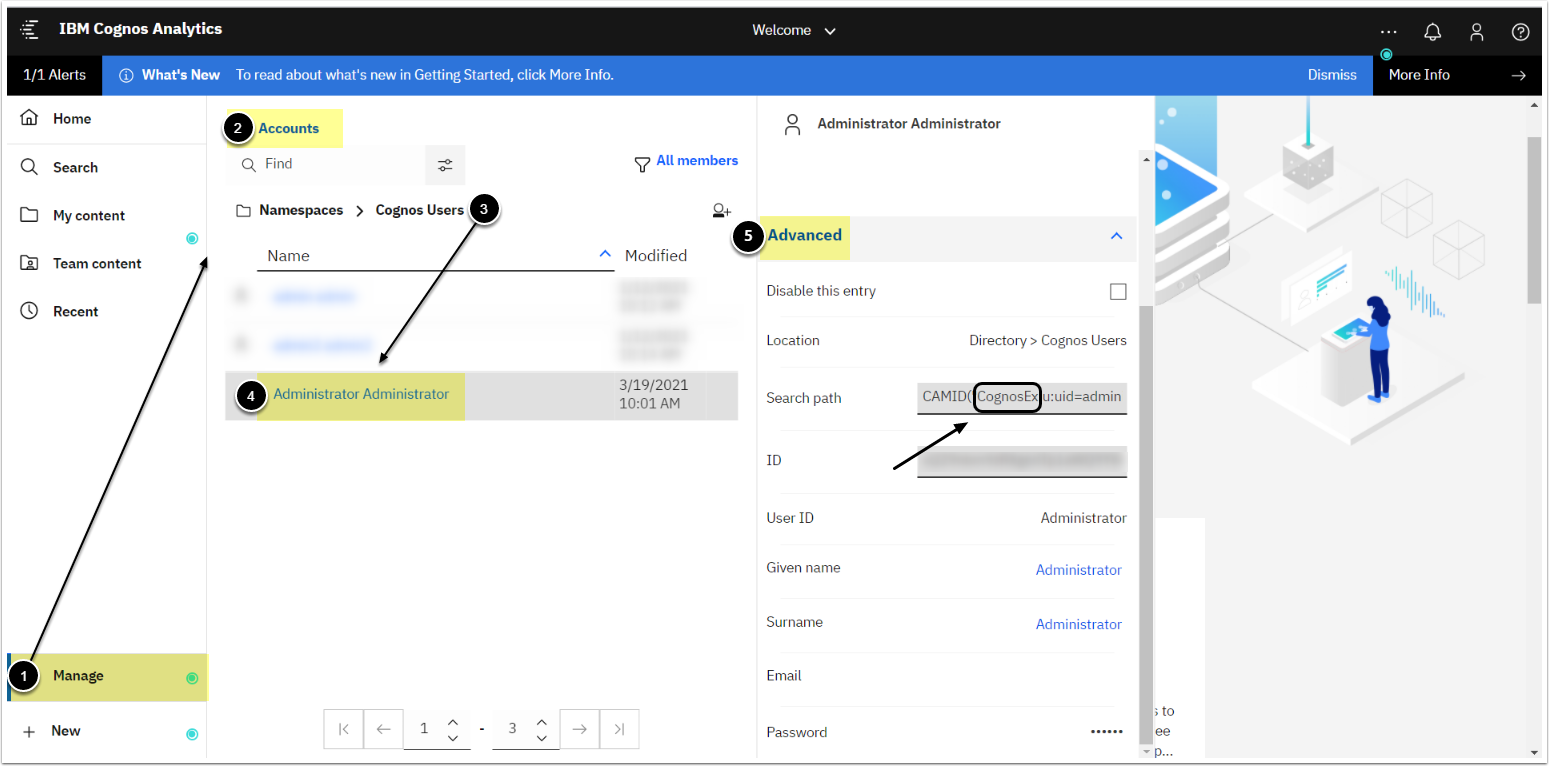Viewport: 1549px width, 766px height.
Task: Check the Disable this entry checkbox
Action: point(1118,292)
